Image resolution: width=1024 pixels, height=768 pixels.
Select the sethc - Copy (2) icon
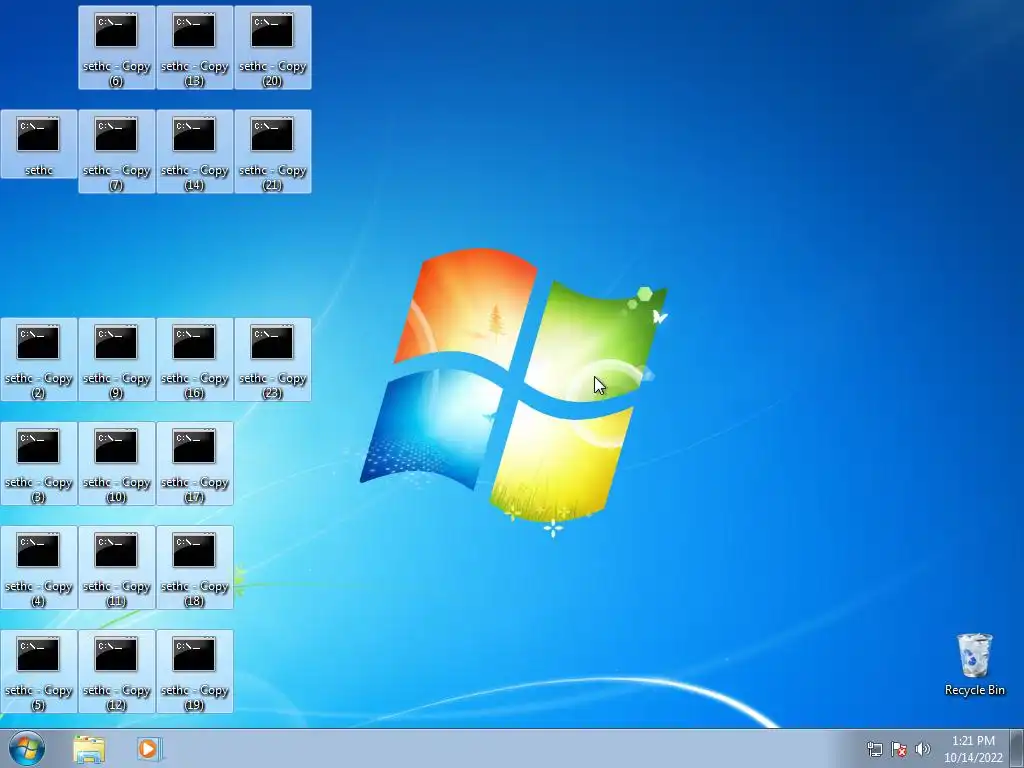click(x=39, y=360)
